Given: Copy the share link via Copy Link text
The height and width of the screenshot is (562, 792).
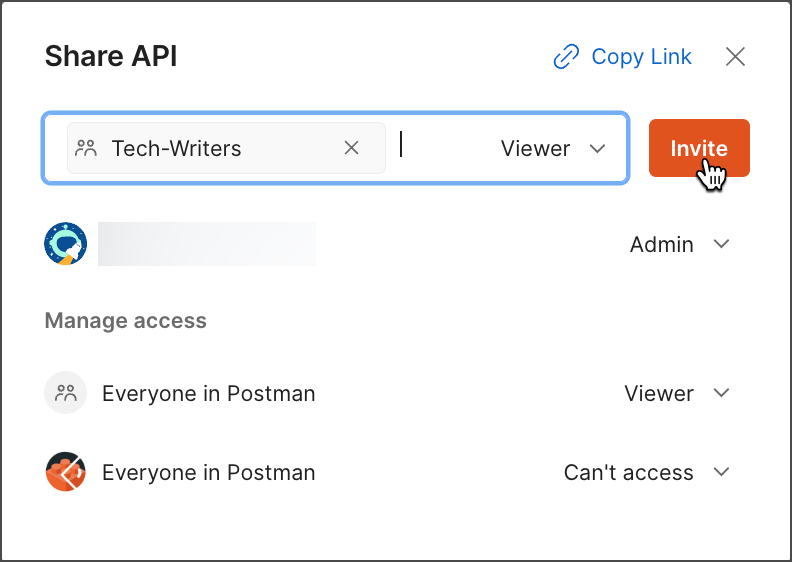Looking at the screenshot, I should (x=641, y=57).
